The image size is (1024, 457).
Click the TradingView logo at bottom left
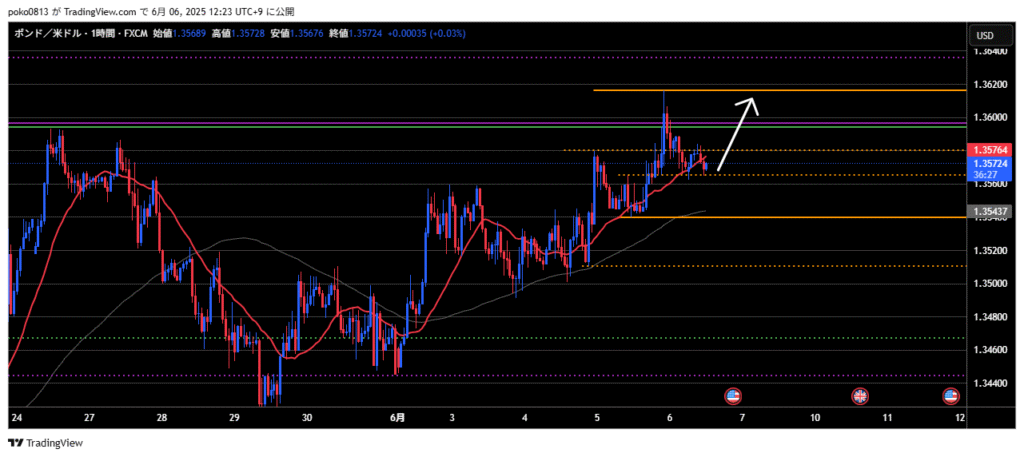(x=47, y=443)
